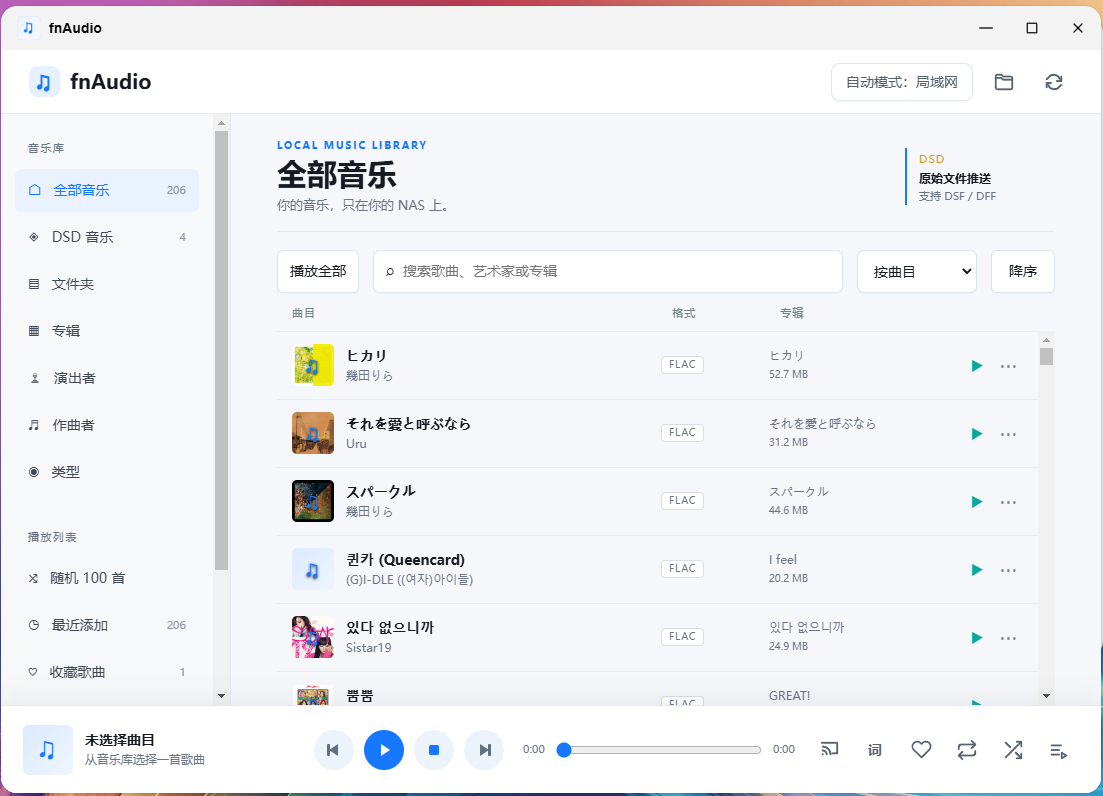Screen dimensions: 1103x796
Task: Show lyrics with the 词 icon
Action: (874, 750)
